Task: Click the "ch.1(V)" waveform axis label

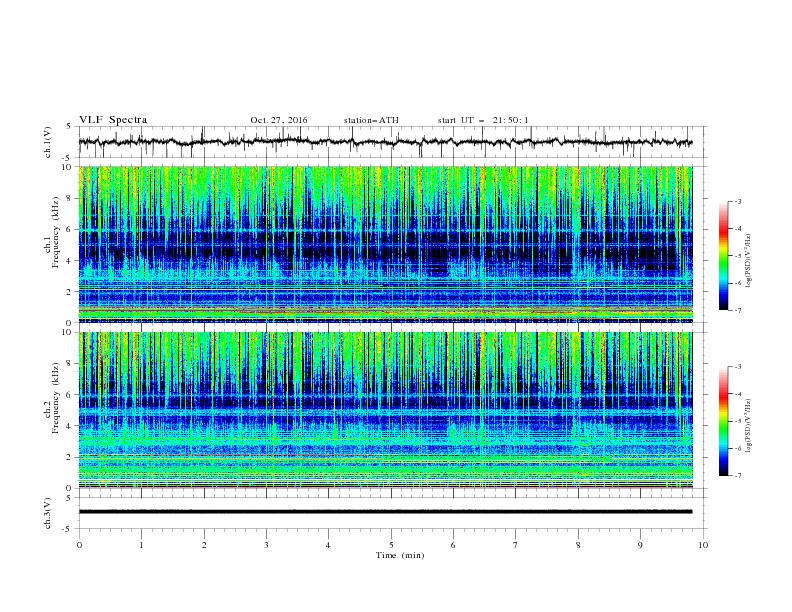Action: click(x=48, y=142)
